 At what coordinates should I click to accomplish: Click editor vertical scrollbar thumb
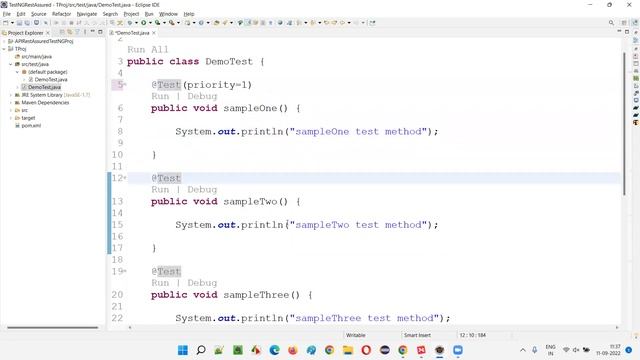coord(624,124)
